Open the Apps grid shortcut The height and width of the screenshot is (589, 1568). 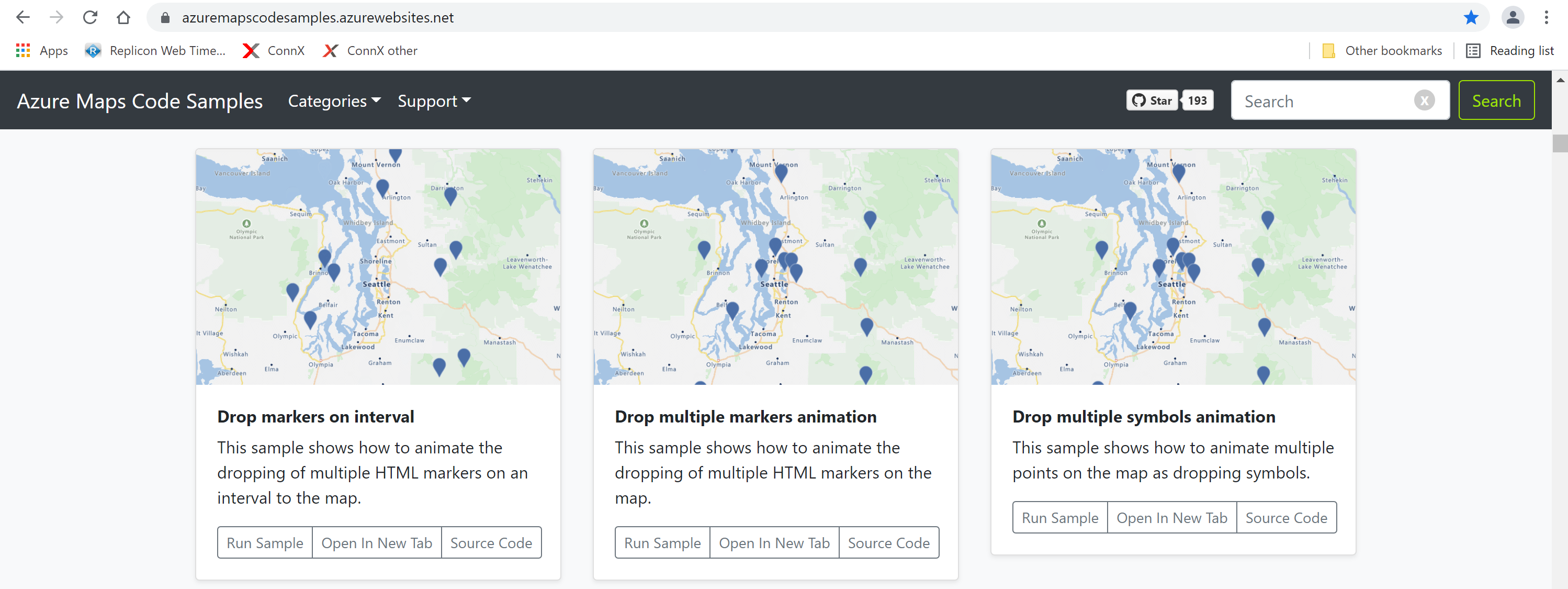pos(41,51)
